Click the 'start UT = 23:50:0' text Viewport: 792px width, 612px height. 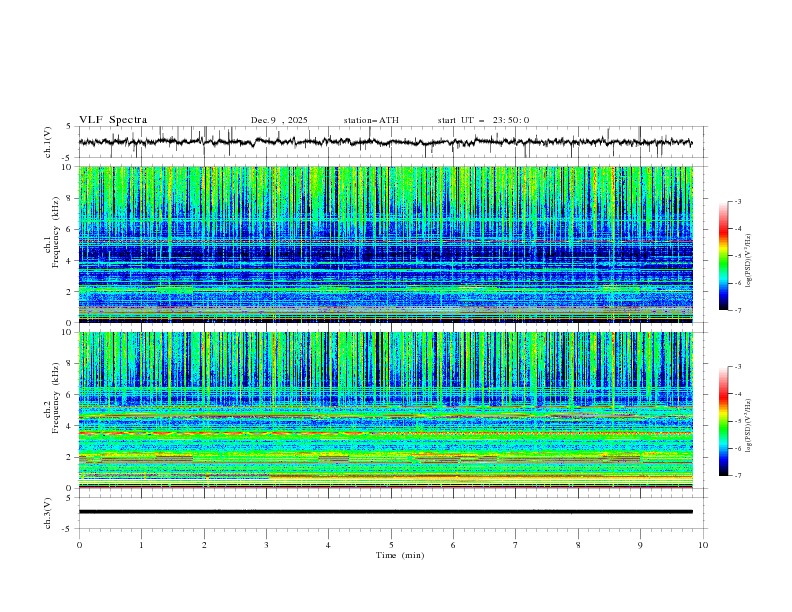[x=483, y=120]
